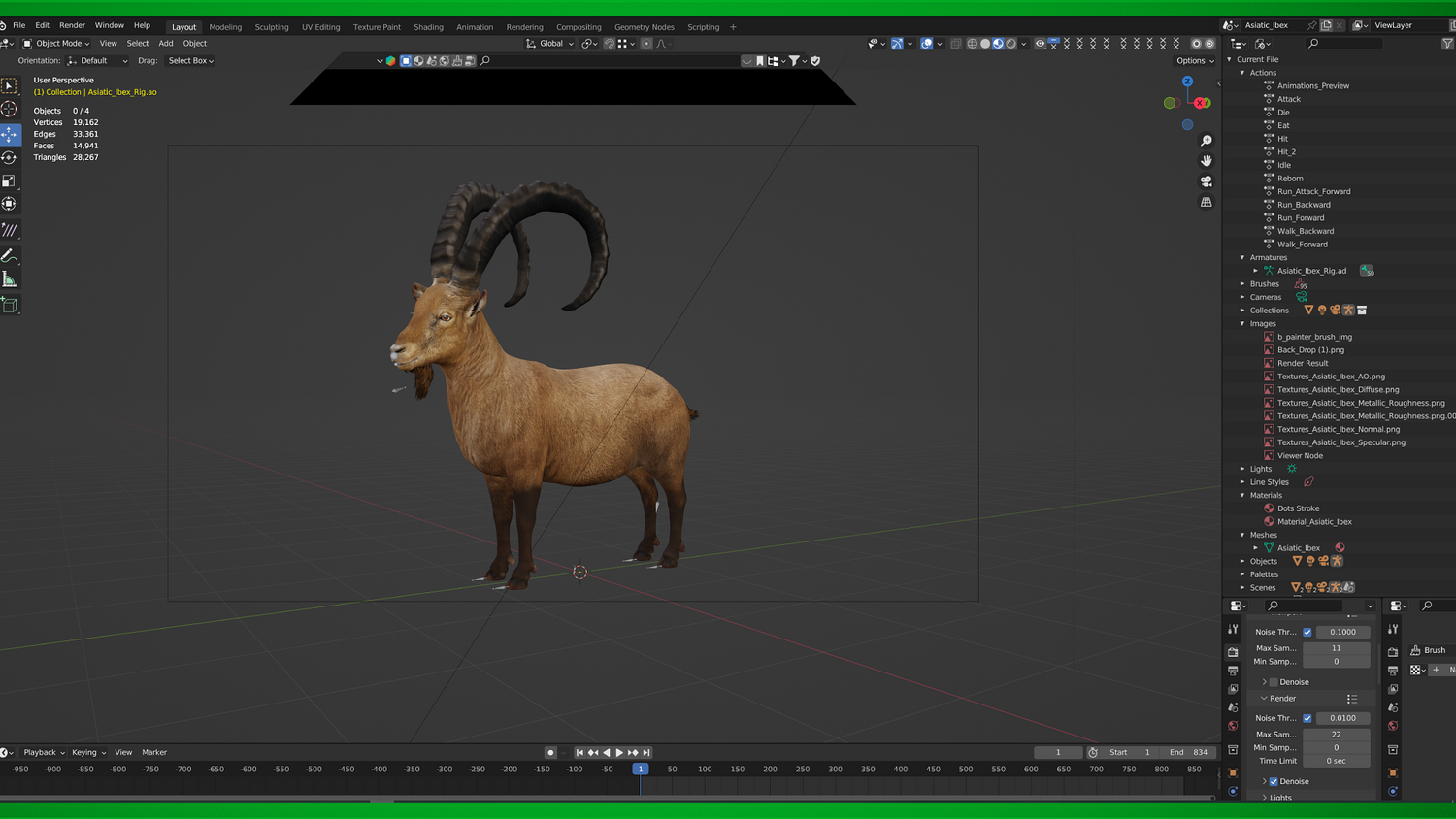Toggle X-ray mode
The width and height of the screenshot is (1456, 819).
pyautogui.click(x=956, y=44)
